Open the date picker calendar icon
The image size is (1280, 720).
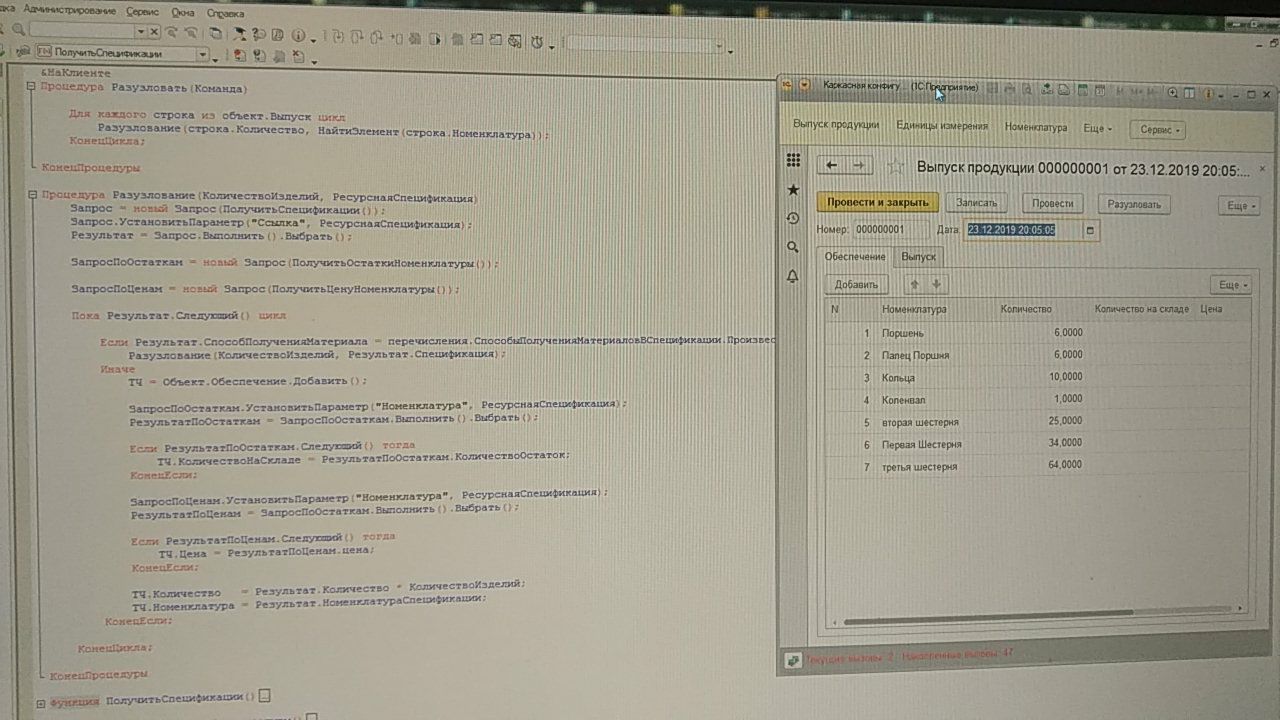(x=1090, y=230)
